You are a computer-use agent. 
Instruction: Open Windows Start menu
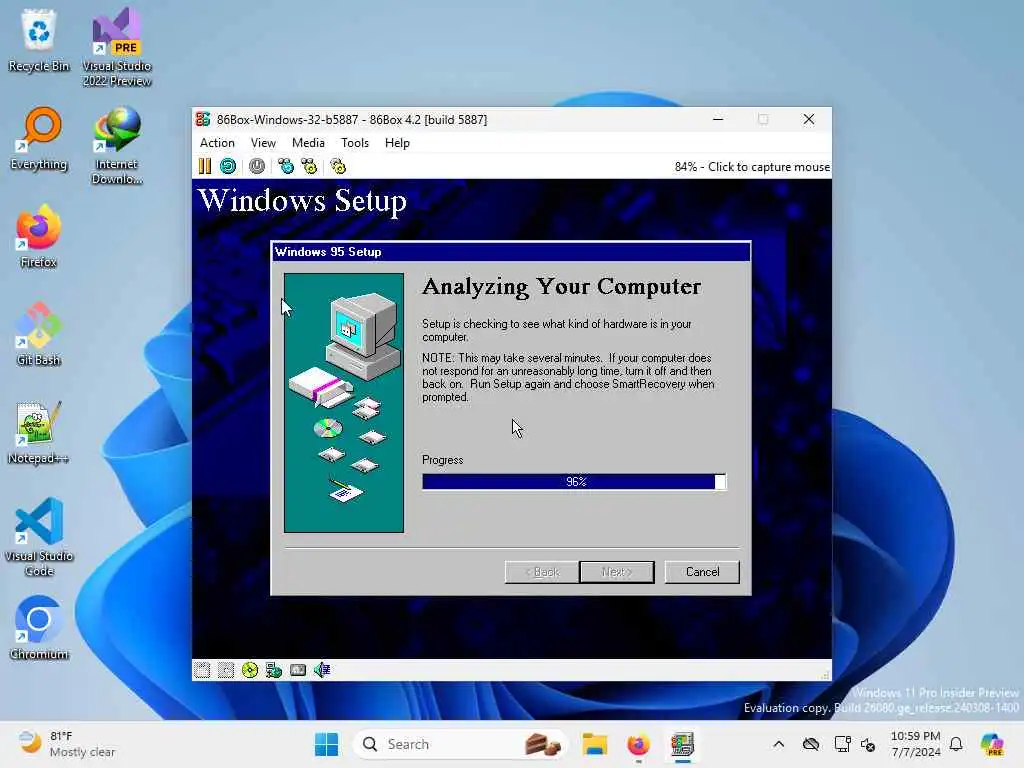[x=327, y=744]
